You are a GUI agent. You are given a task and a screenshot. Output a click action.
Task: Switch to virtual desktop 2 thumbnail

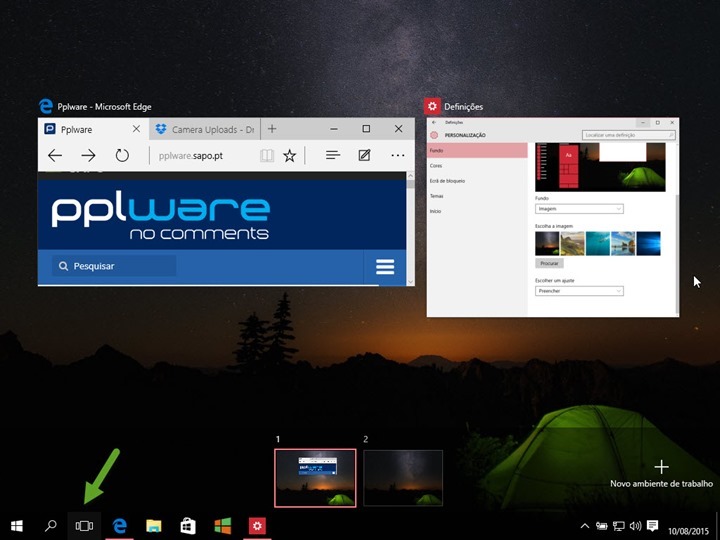click(x=403, y=478)
